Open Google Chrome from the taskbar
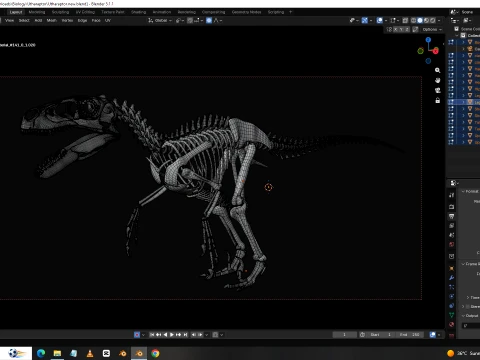The width and height of the screenshot is (480, 360). point(155,353)
